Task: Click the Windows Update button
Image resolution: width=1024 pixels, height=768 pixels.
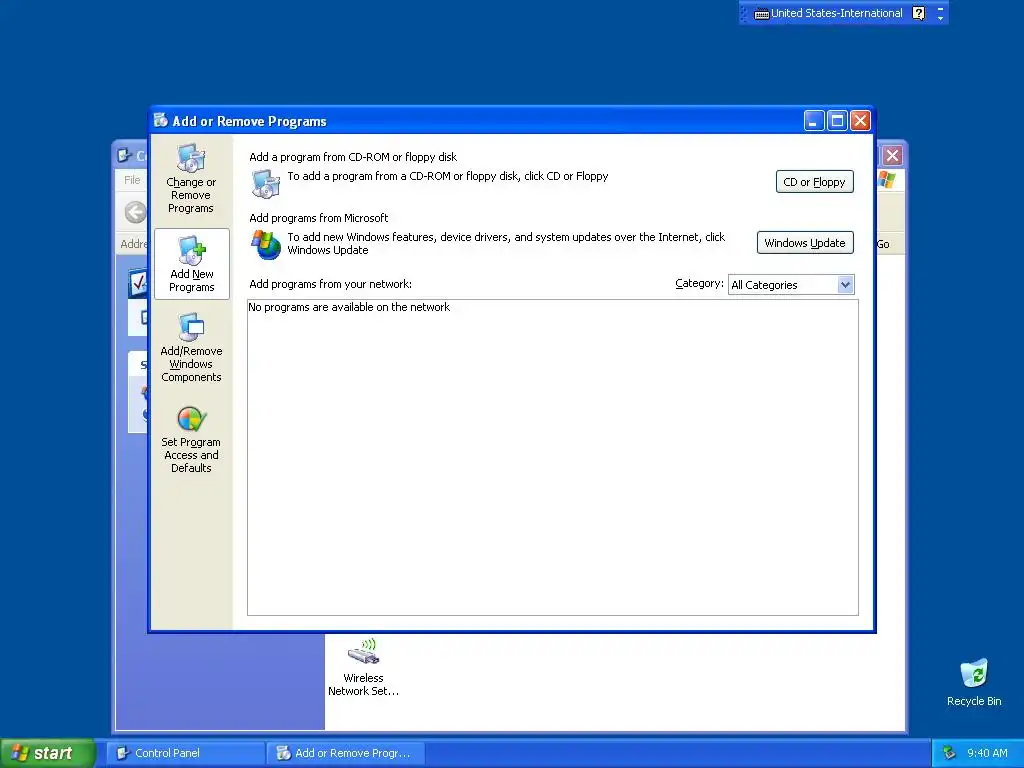Action: [805, 243]
